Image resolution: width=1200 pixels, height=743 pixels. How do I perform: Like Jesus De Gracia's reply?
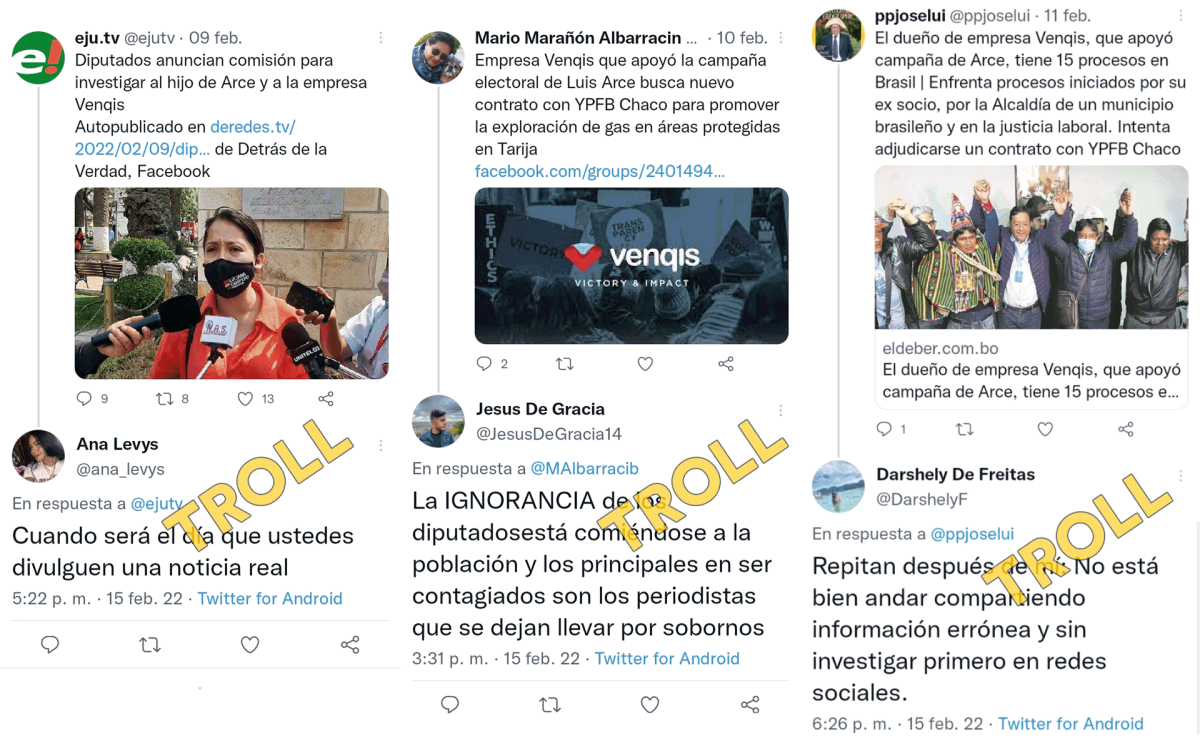[650, 705]
